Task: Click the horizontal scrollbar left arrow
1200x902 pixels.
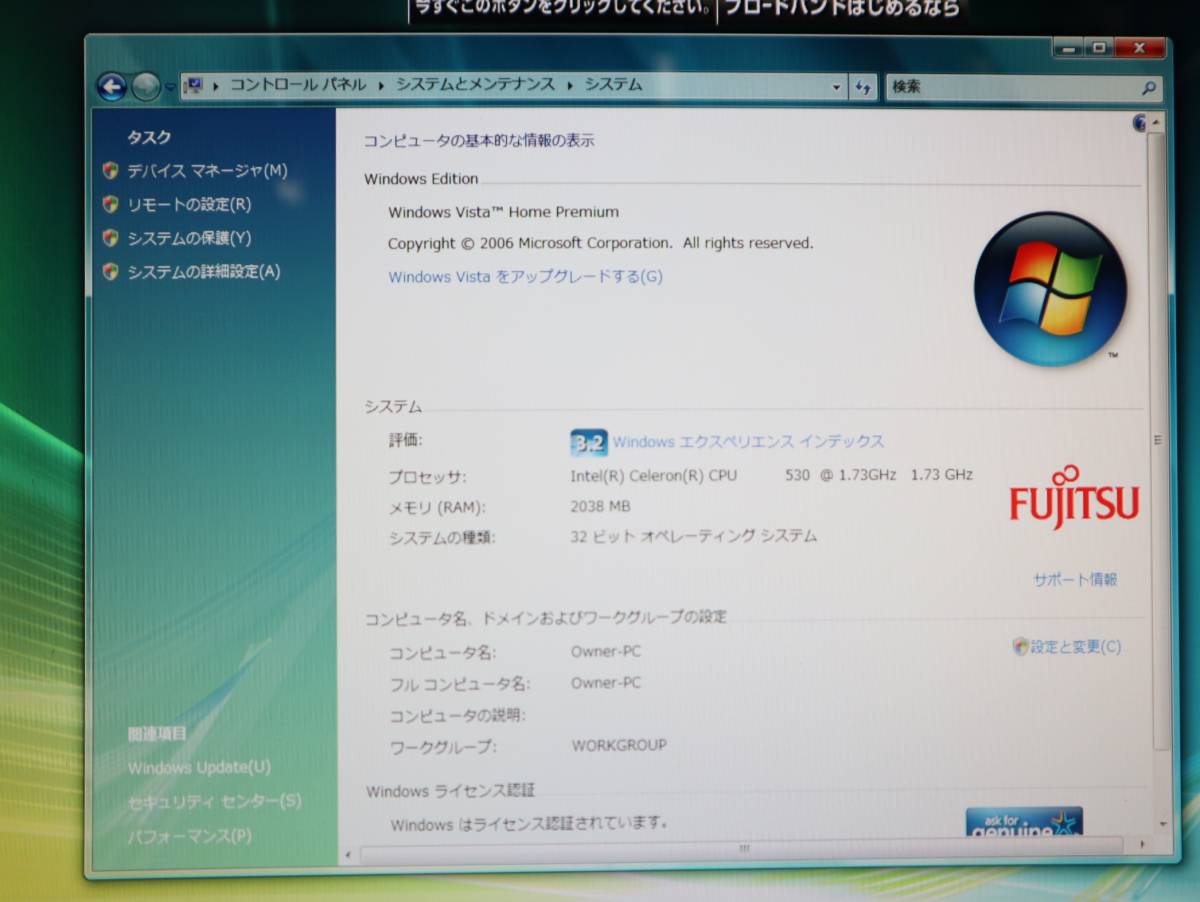Action: (x=348, y=854)
